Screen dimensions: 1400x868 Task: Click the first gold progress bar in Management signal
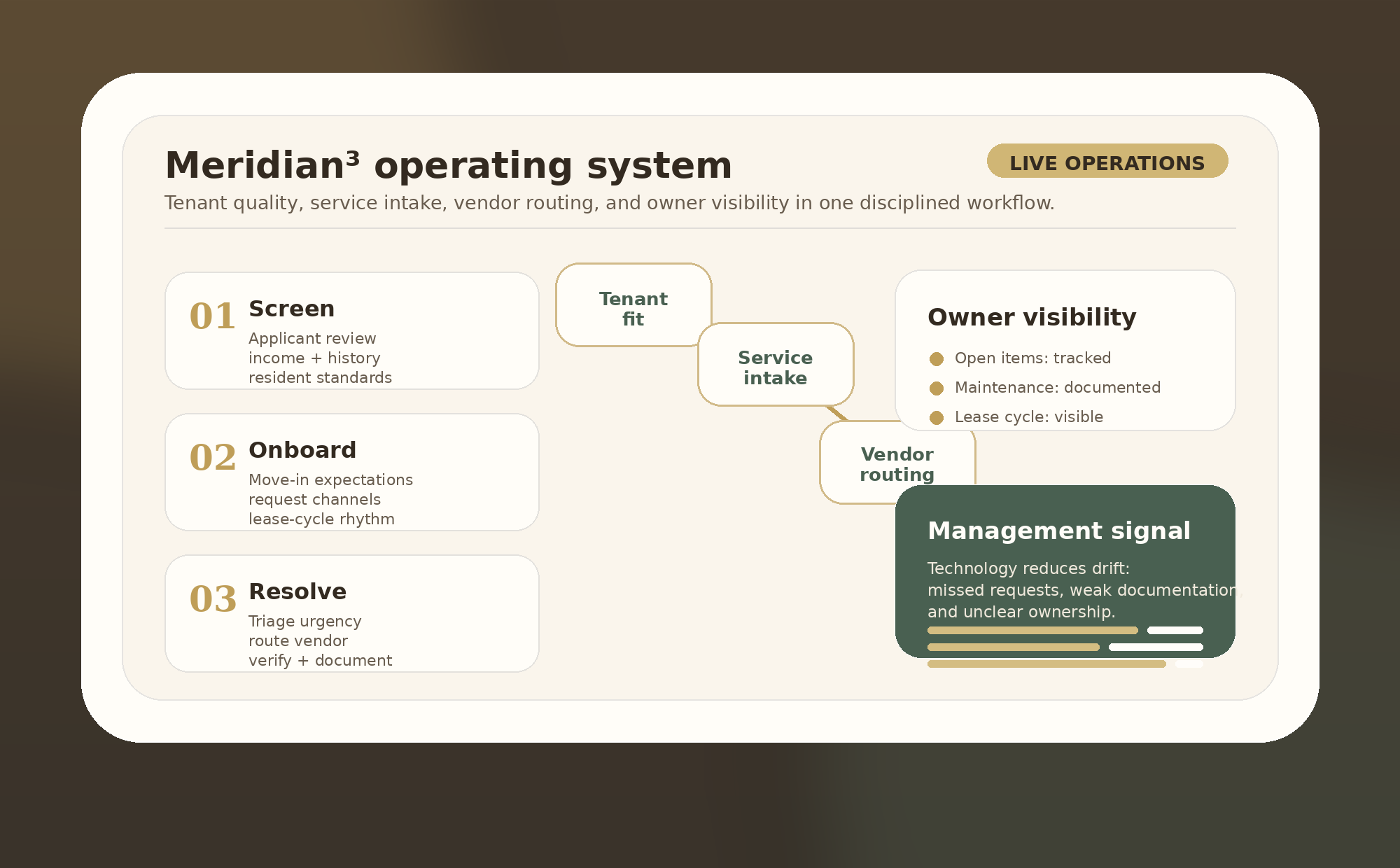[1032, 631]
